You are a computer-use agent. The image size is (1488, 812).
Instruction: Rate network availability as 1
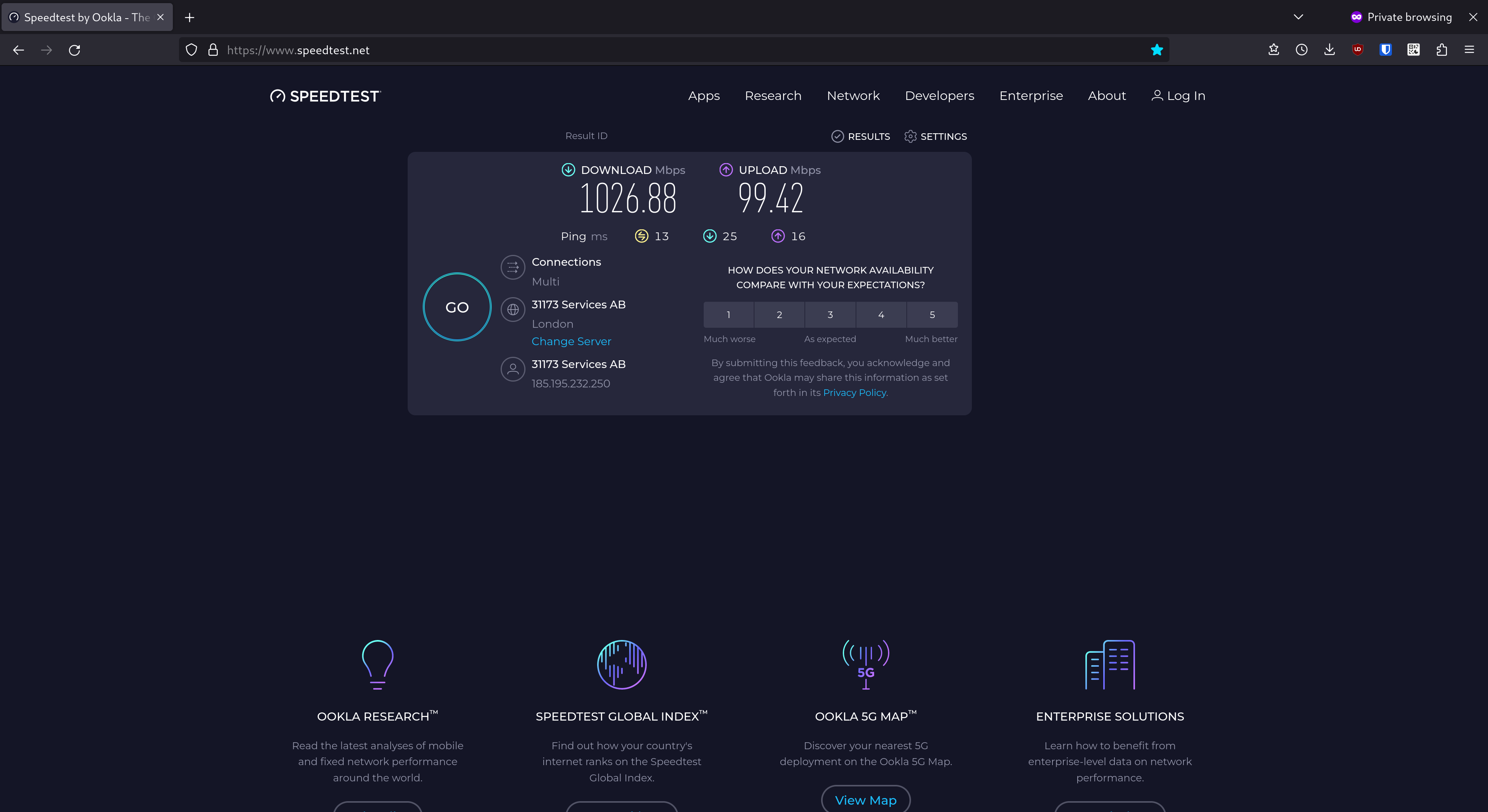[x=728, y=315]
